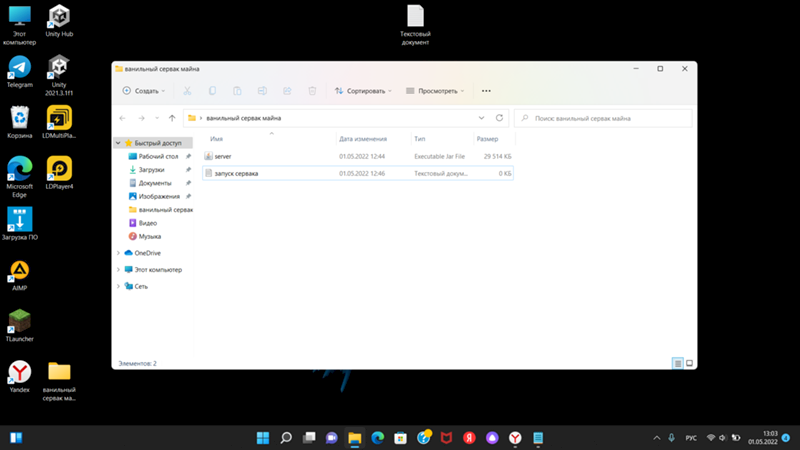The image size is (800, 450).
Task: Switch to details view at bottom right
Action: click(677, 363)
